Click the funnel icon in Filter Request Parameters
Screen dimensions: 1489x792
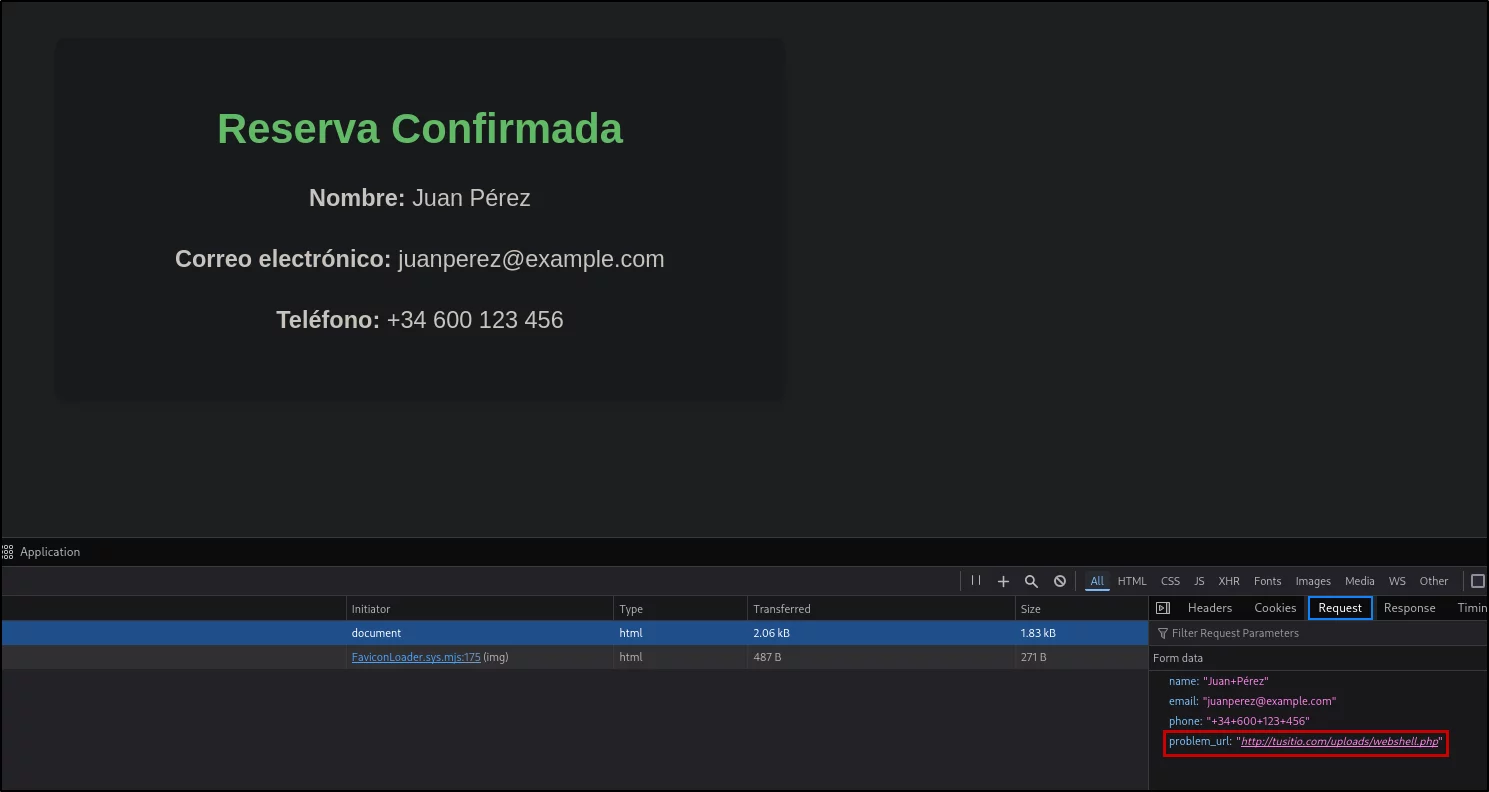point(1163,633)
